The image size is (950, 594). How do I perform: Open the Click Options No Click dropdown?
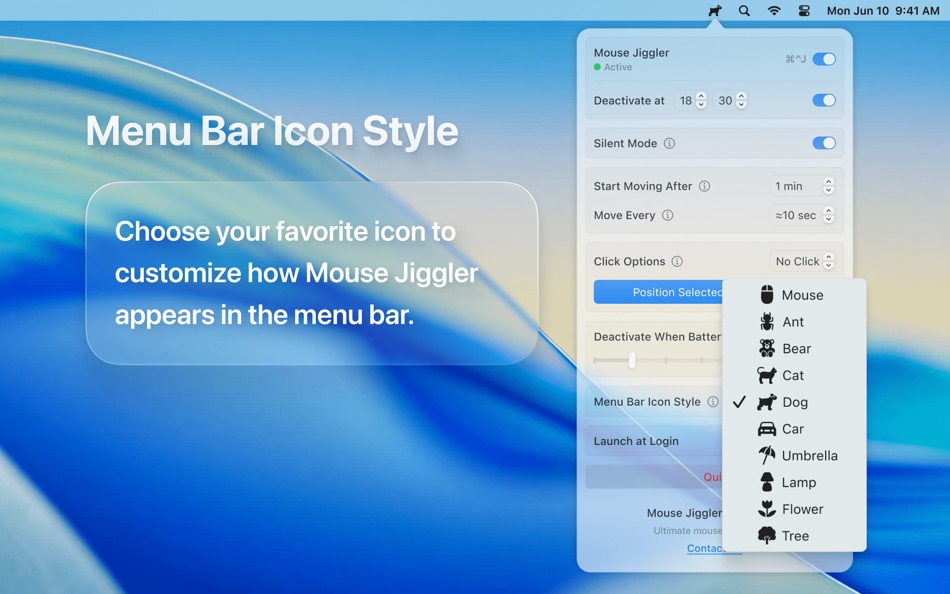pyautogui.click(x=802, y=261)
